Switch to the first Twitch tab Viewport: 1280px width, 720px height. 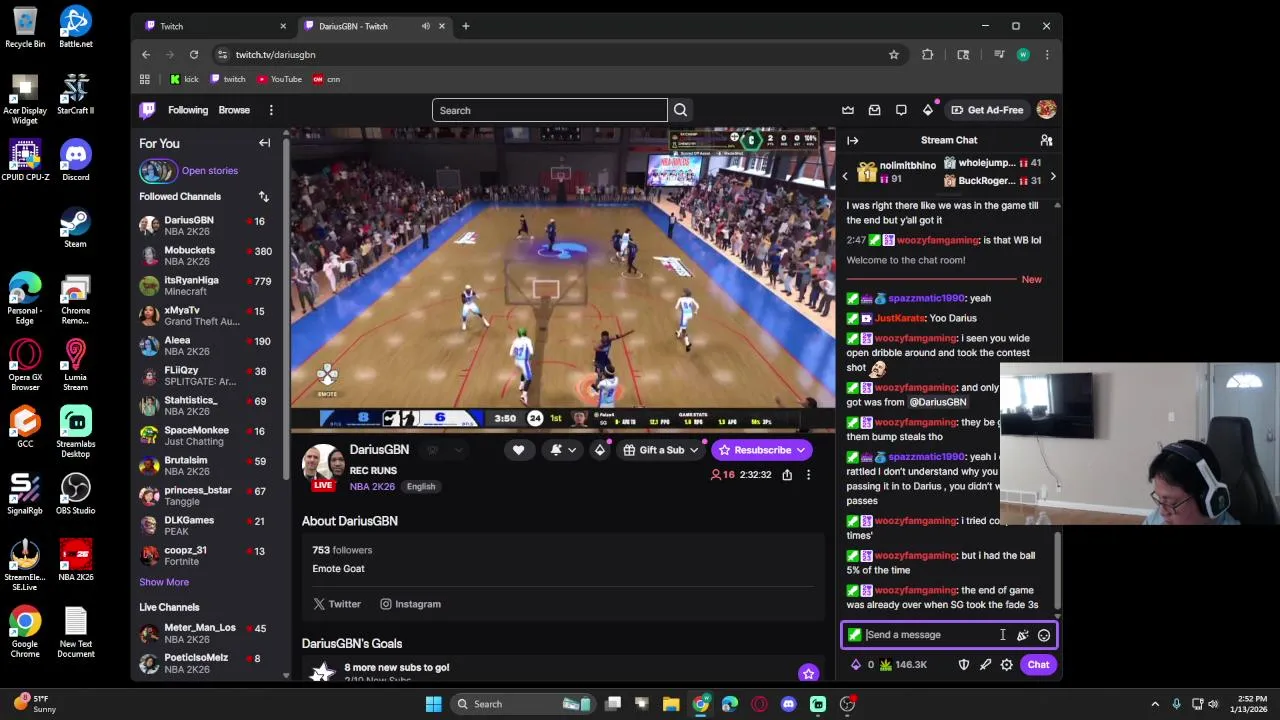coord(214,26)
